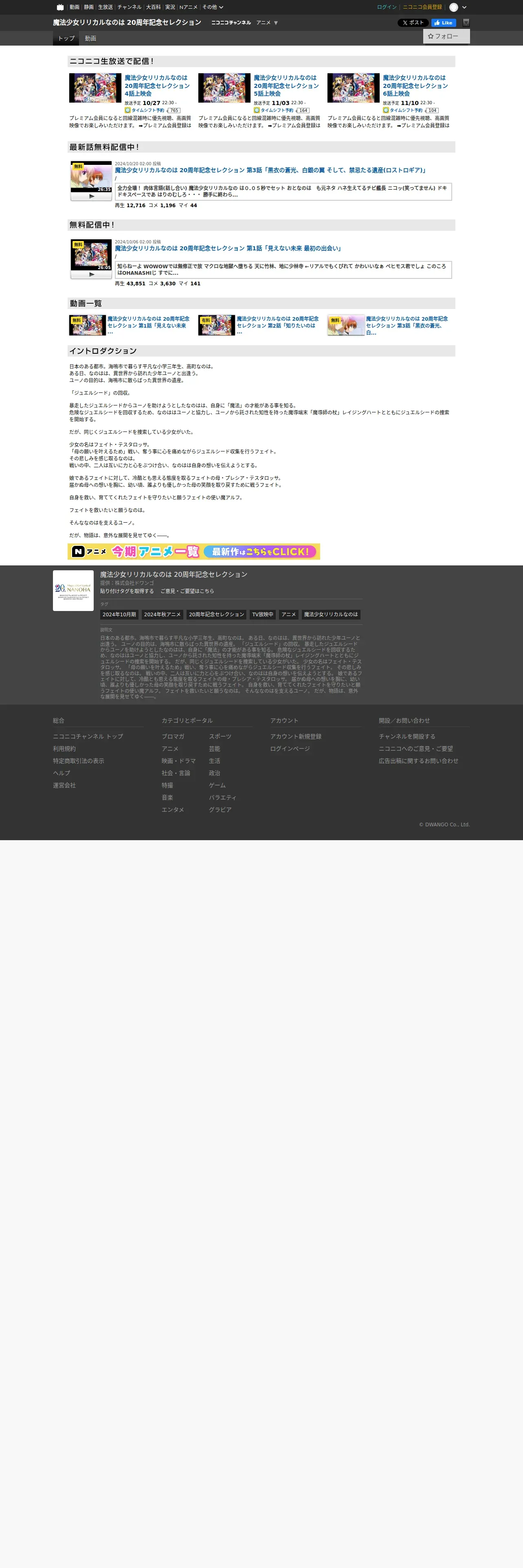Open 広告出稿に関するお問い合わせ footer link
523x1568 pixels.
tap(419, 761)
